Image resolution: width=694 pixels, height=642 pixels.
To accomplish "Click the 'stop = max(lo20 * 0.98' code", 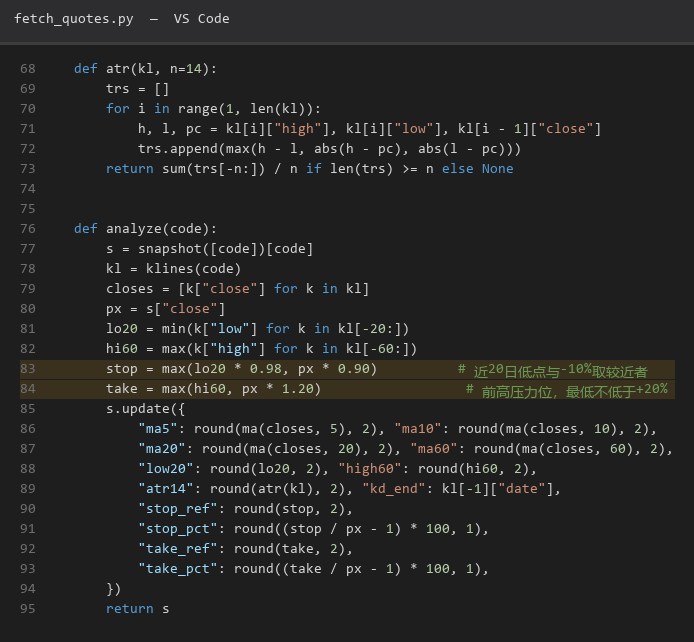I will tap(242, 369).
